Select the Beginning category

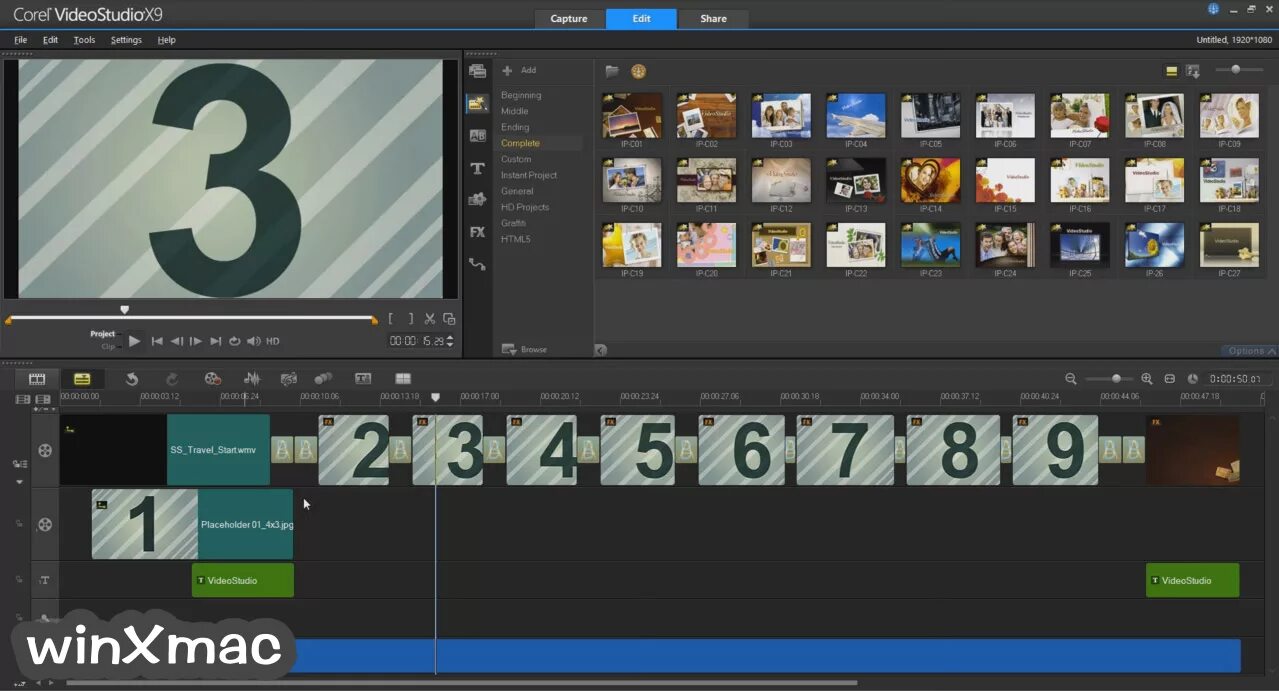pos(521,95)
